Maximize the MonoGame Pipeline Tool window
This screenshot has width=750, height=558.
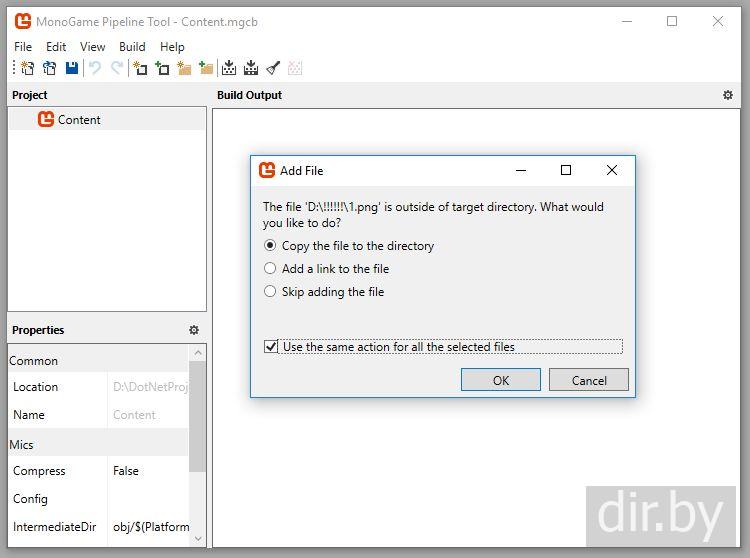(x=672, y=22)
